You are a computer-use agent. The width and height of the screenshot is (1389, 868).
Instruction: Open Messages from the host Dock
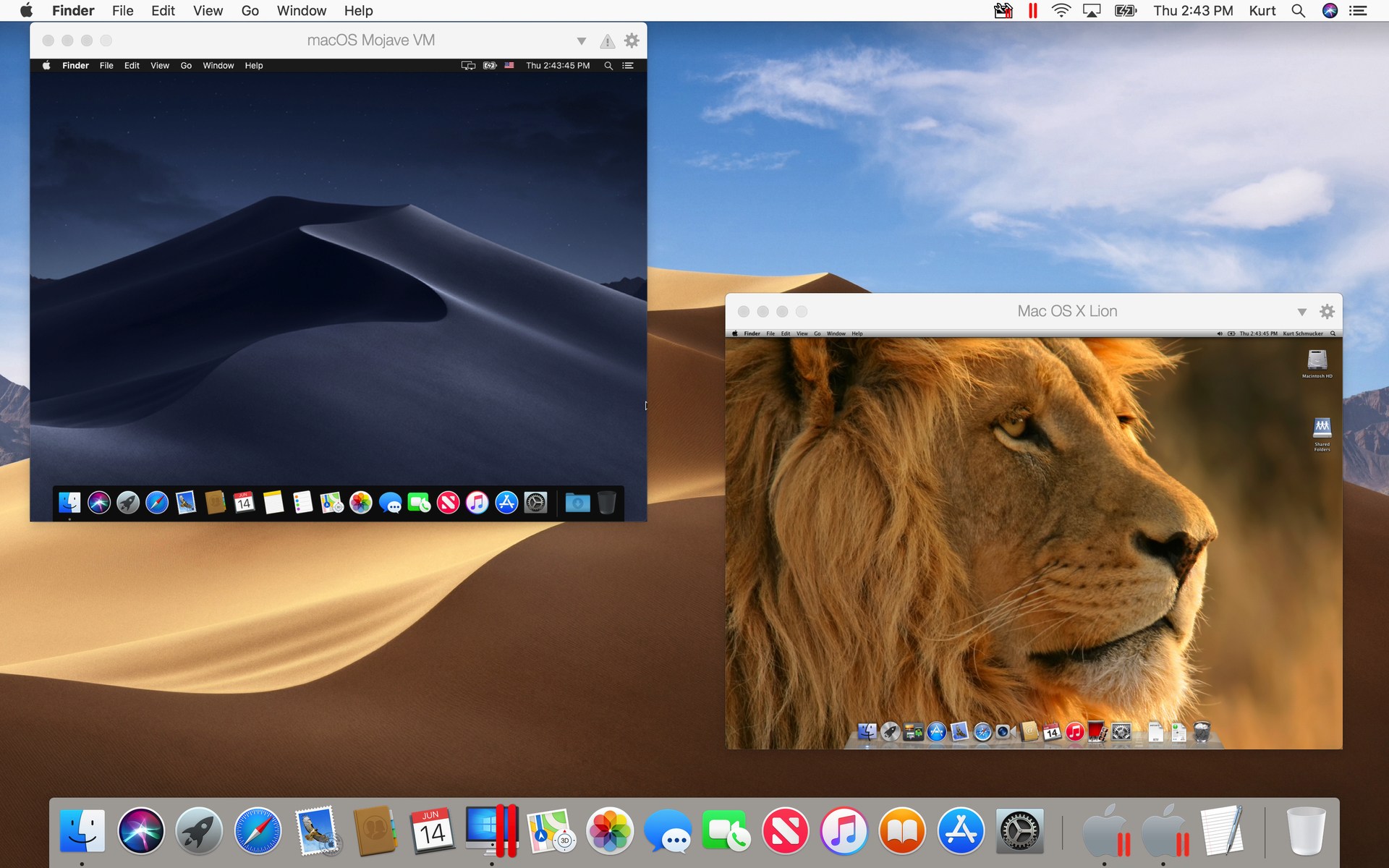tap(668, 830)
